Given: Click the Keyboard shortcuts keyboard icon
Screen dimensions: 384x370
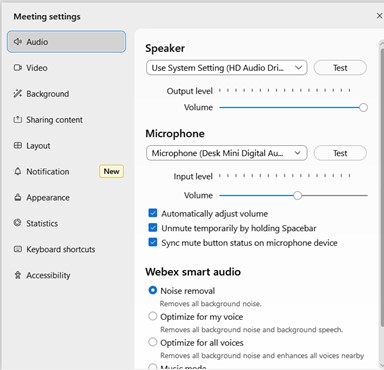Looking at the screenshot, I should pyautogui.click(x=18, y=249).
